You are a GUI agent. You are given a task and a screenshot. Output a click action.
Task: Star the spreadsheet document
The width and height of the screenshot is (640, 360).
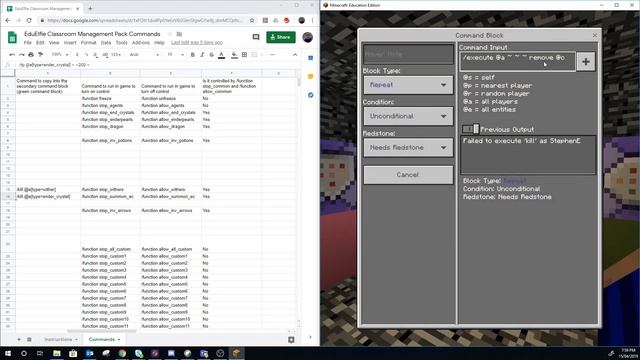[x=170, y=34]
